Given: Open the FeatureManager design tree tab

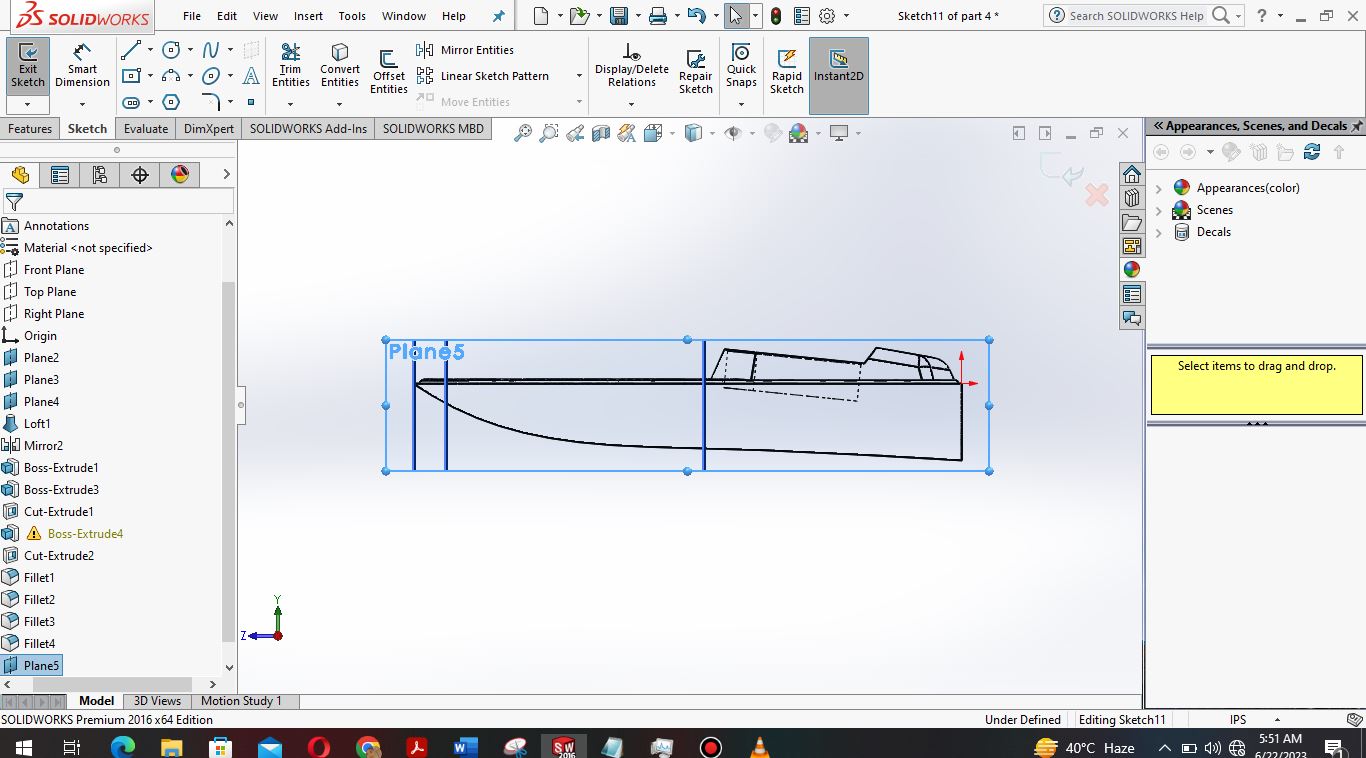Looking at the screenshot, I should [x=20, y=175].
